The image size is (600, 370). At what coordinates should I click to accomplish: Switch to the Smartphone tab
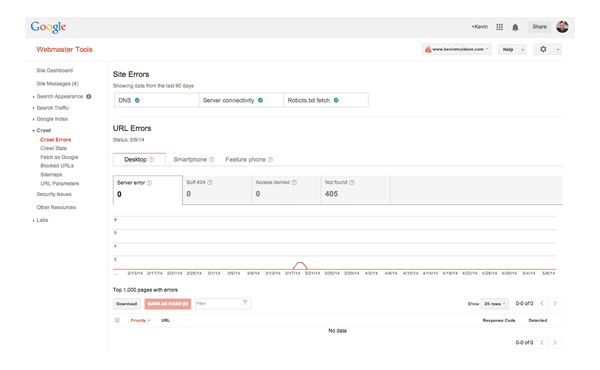tap(194, 160)
